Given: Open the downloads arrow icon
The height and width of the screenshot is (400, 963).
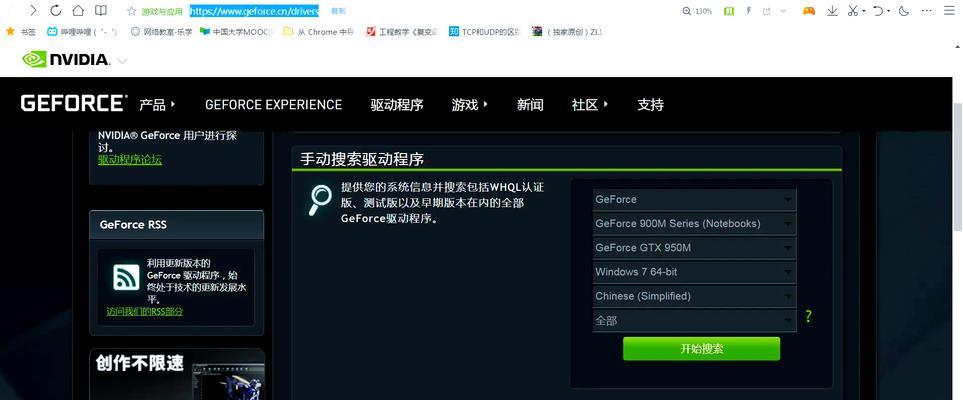Looking at the screenshot, I should (x=832, y=10).
